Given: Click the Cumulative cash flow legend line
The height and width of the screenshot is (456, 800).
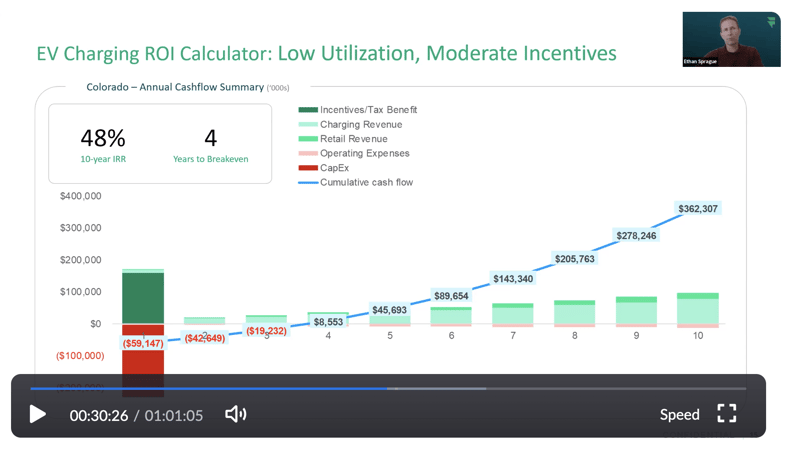Looking at the screenshot, I should point(308,182).
